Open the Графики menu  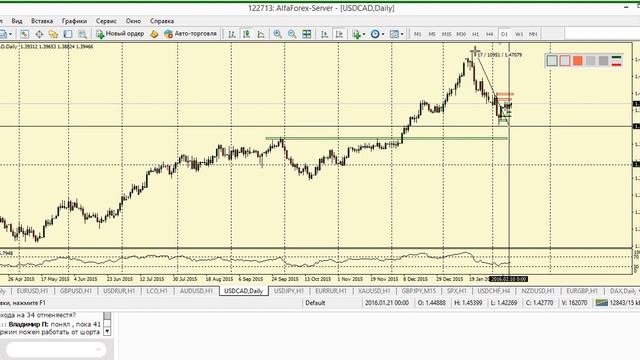[x=74, y=21]
